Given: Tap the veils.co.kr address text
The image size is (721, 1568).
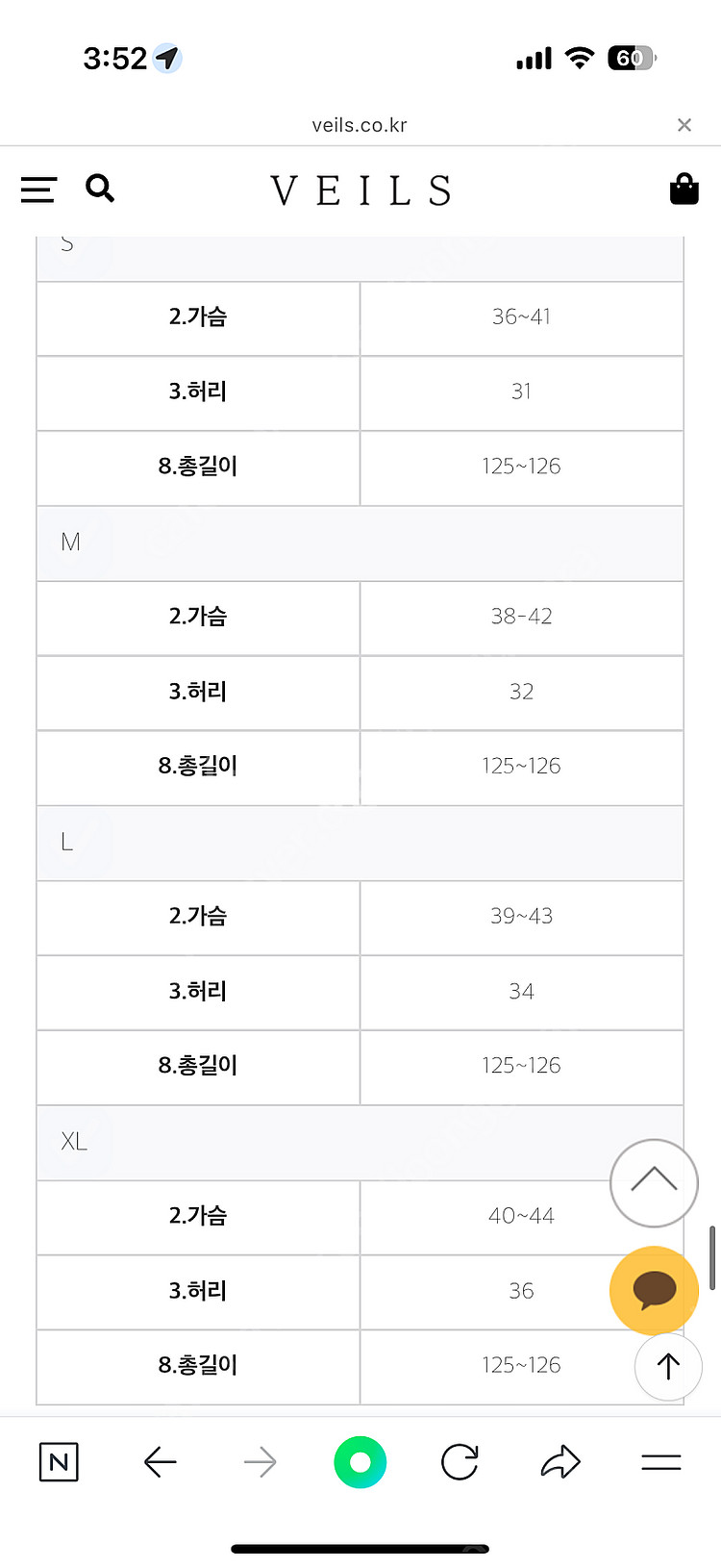Looking at the screenshot, I should tap(360, 125).
